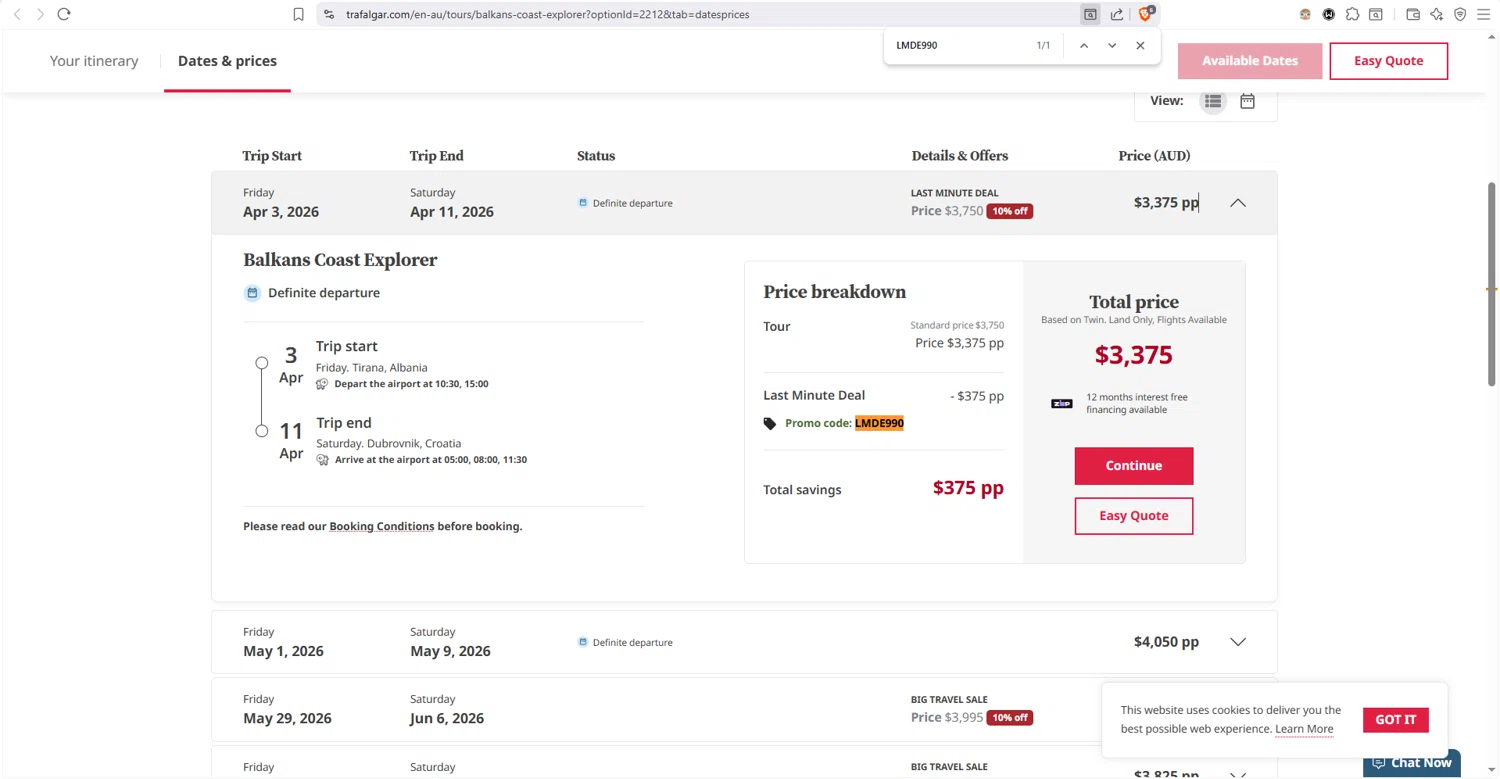The image size is (1500, 779).
Task: Click 10% off badge on May 29 row
Action: click(1009, 718)
